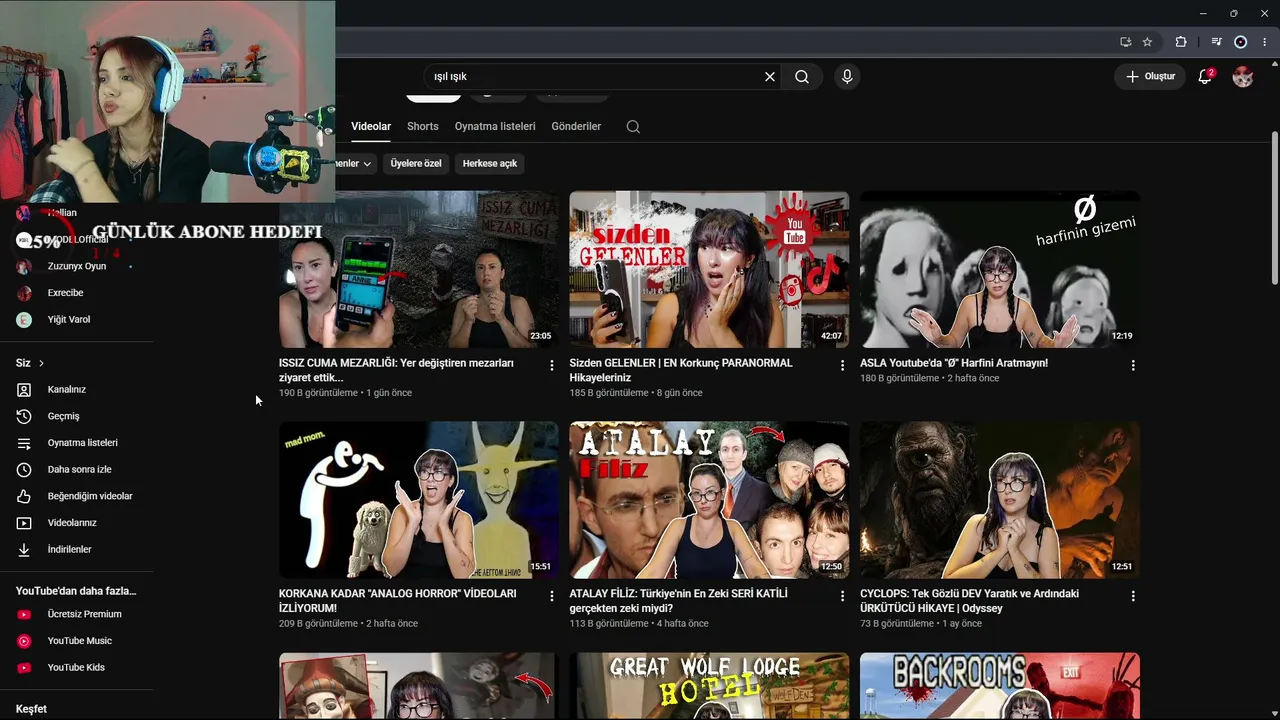Play the Sizden GELENLER thumbnail
The width and height of the screenshot is (1280, 720).
709,269
